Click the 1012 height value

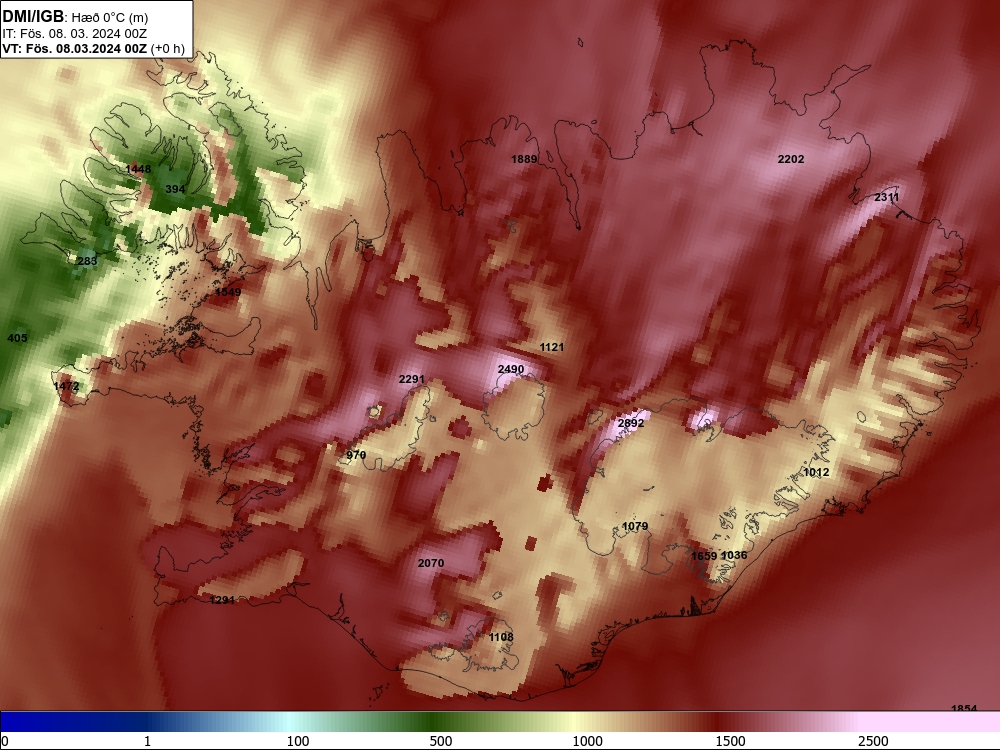pyautogui.click(x=816, y=472)
